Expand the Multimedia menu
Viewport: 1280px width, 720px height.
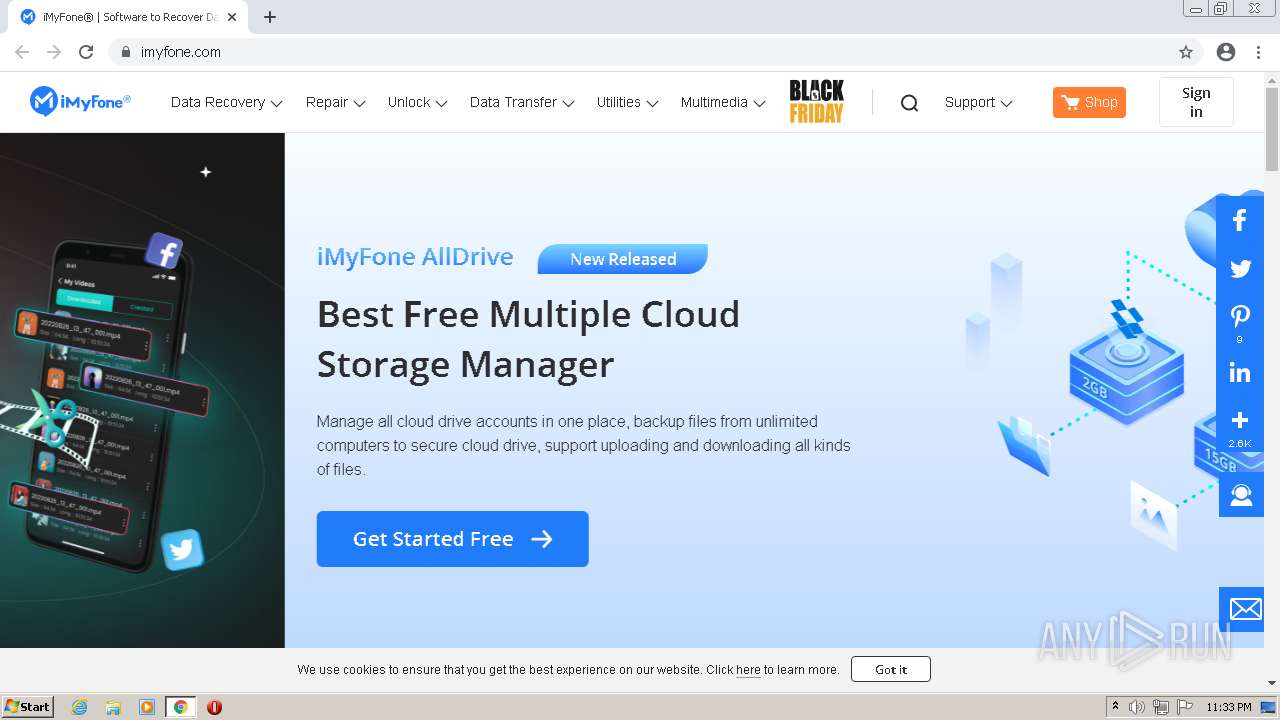click(723, 102)
